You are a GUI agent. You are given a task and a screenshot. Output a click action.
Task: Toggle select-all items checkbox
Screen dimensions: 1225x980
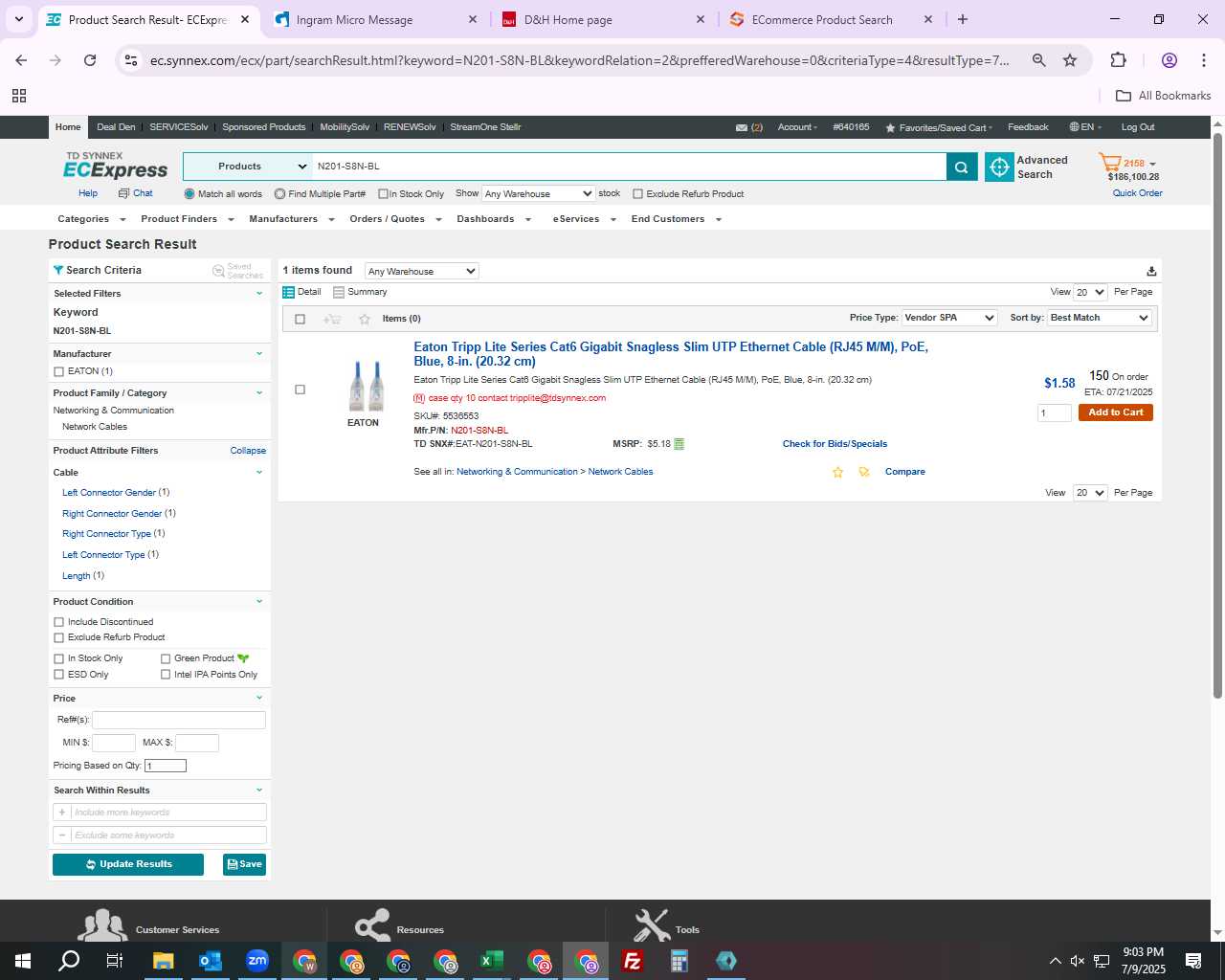coord(300,319)
